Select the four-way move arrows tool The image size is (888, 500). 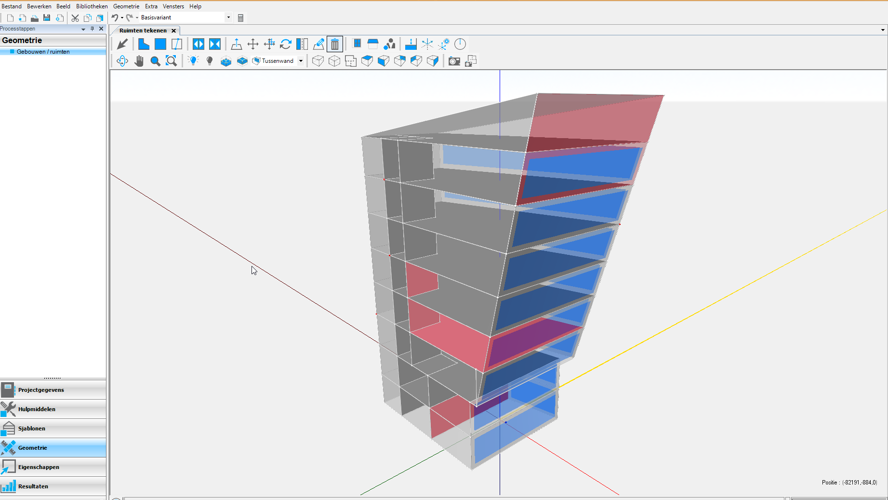point(253,44)
